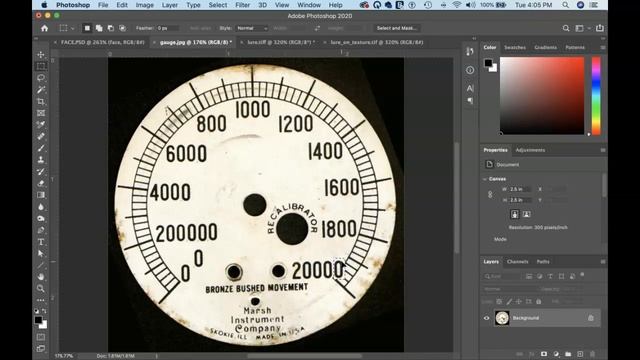The width and height of the screenshot is (640, 360).
Task: Enable Add to selection mode
Action: coord(99,28)
